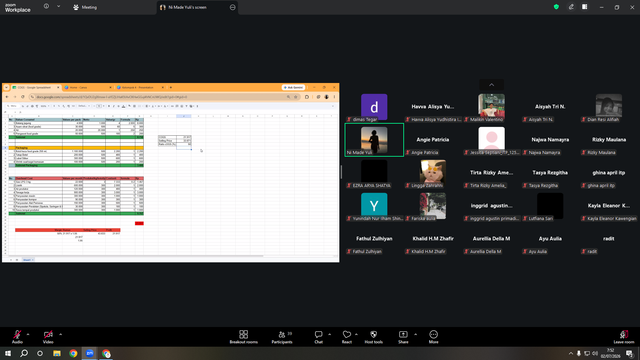Image resolution: width=640 pixels, height=360 pixels.
Task: Open Google Chrome from taskbar
Action: [73, 353]
